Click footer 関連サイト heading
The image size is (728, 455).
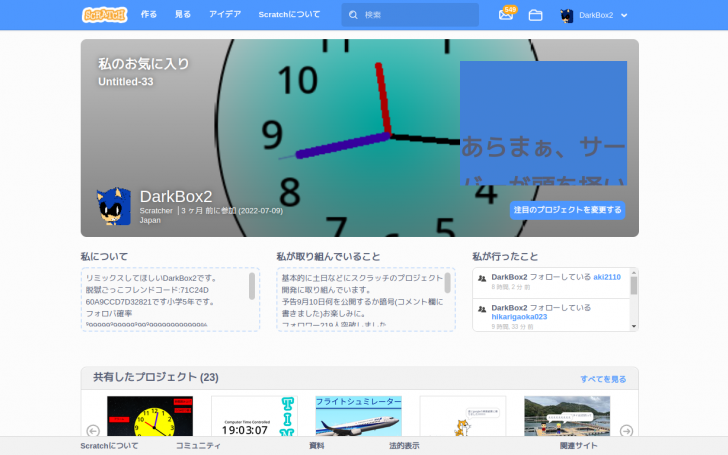tap(578, 446)
